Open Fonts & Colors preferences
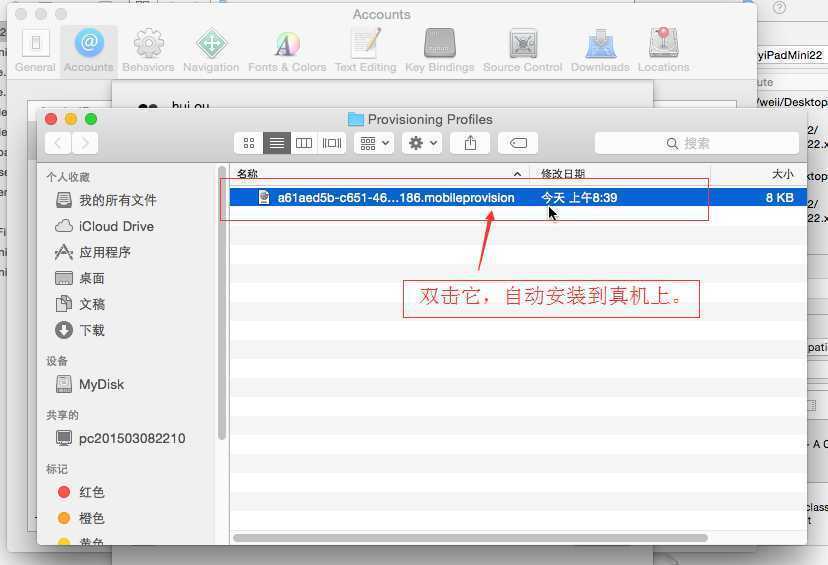This screenshot has height=565, width=828. [287, 51]
